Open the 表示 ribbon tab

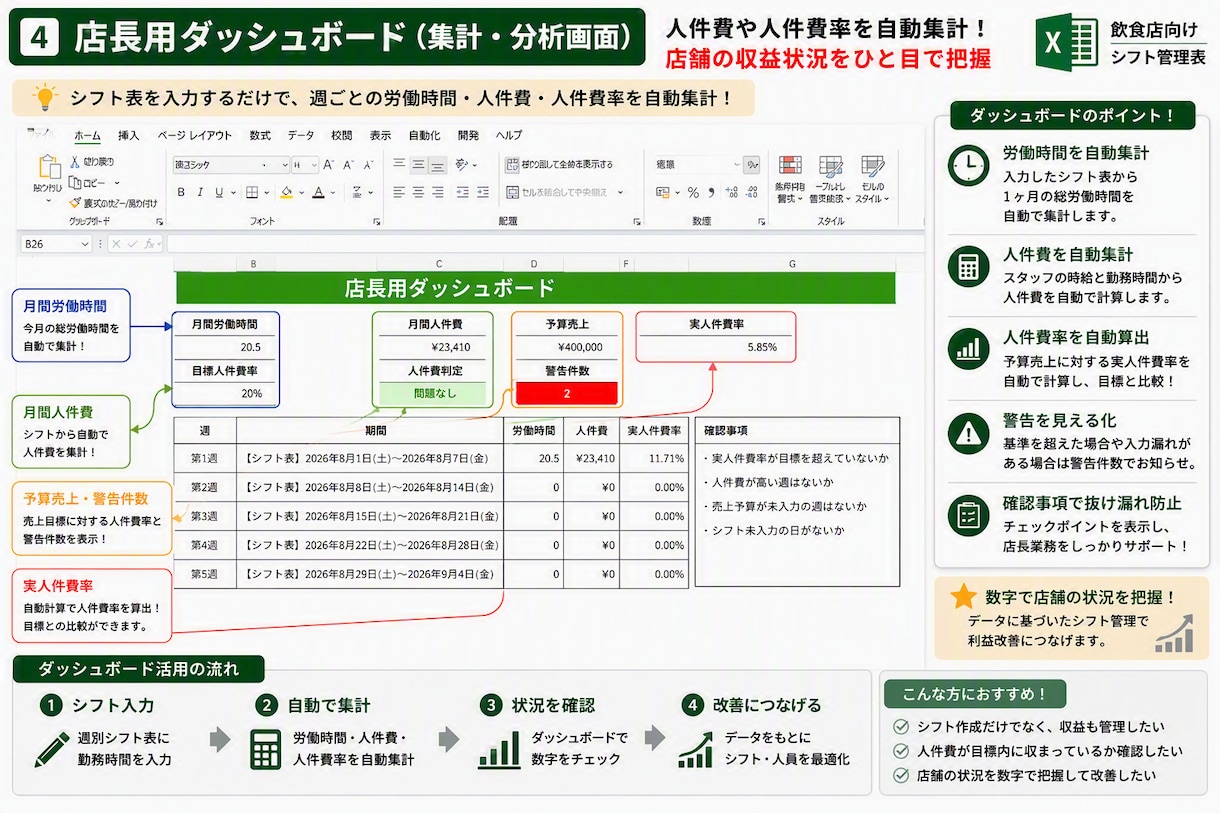pyautogui.click(x=380, y=135)
